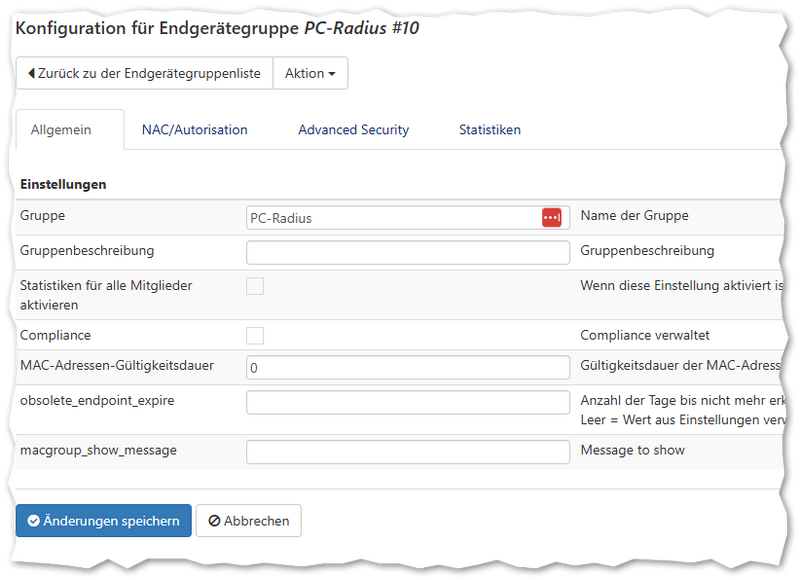800x580 pixels.
Task: Click the 'Name der Gruppe' description text
Action: pos(634,215)
